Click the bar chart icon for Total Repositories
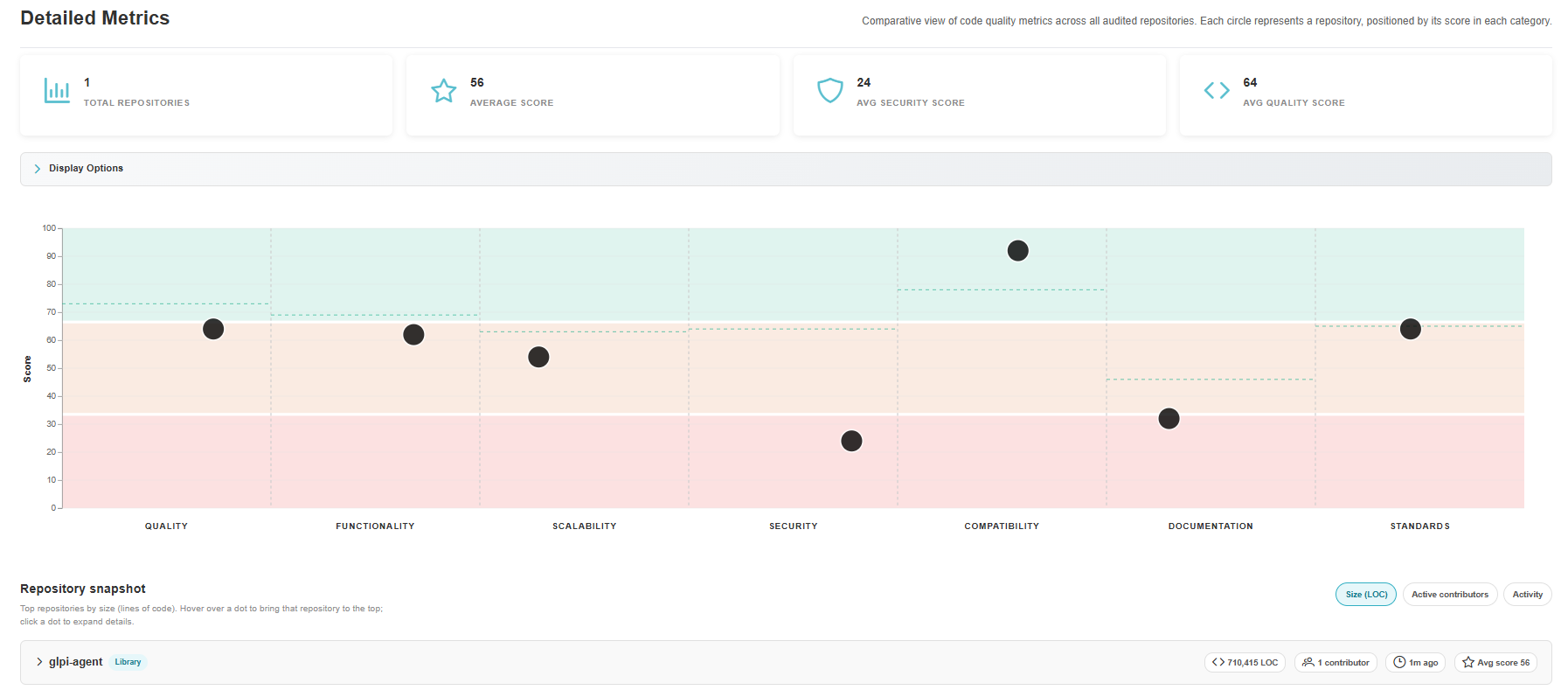 (57, 91)
